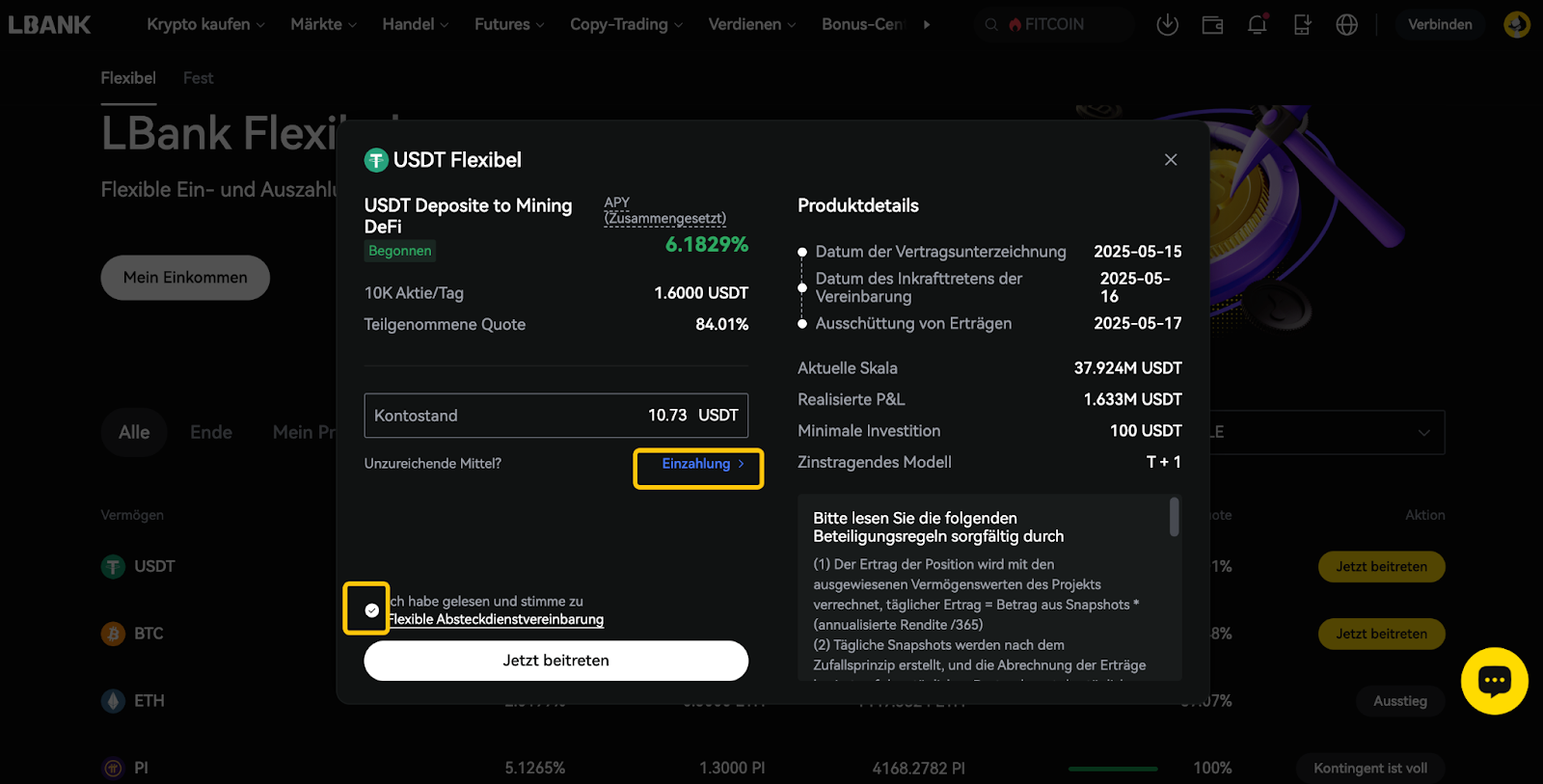Click Kontingent ist voll button in PI row
The height and width of the screenshot is (784, 1543).
tap(1370, 769)
